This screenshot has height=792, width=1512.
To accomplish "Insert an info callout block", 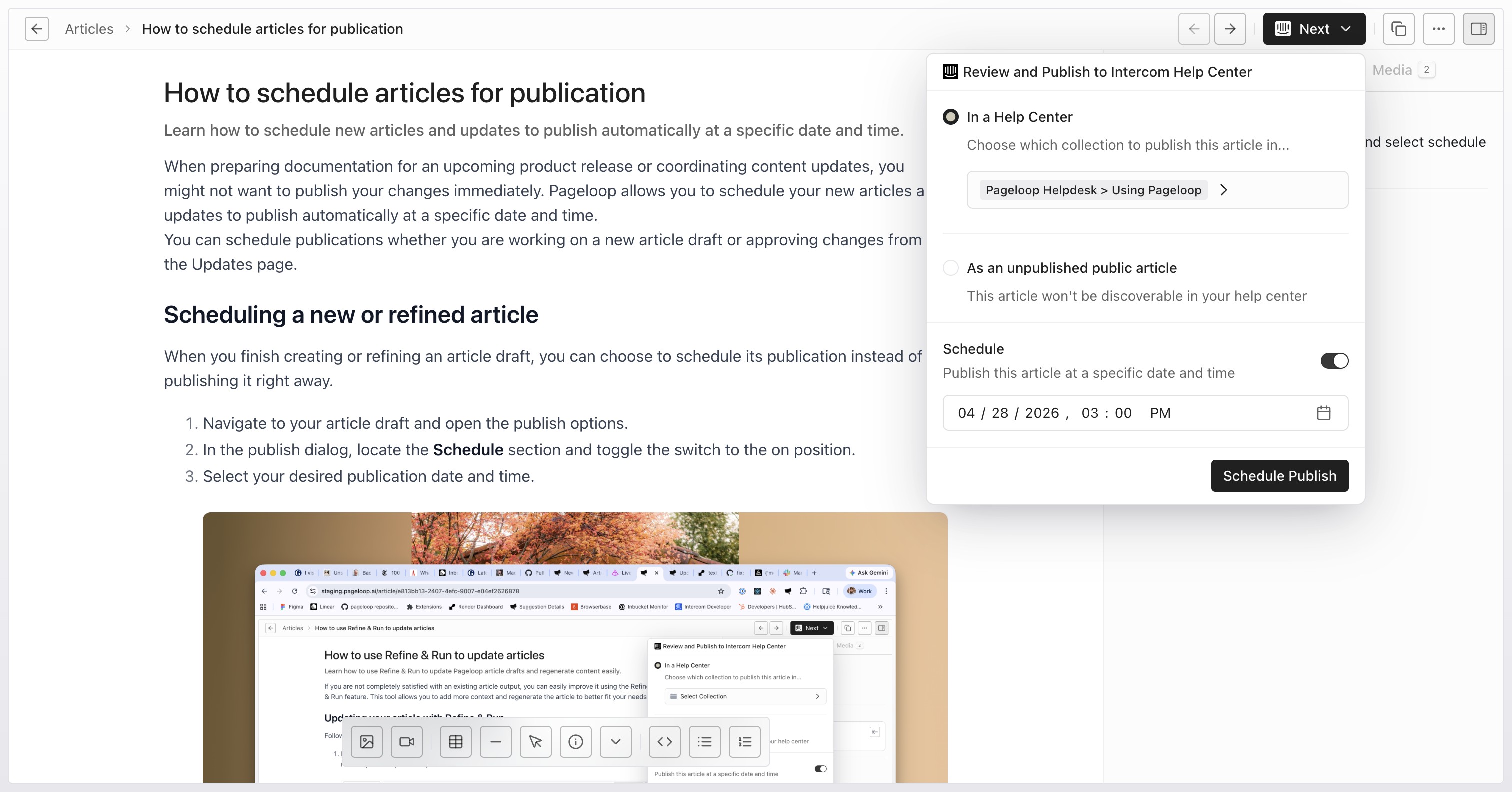I will (576, 742).
